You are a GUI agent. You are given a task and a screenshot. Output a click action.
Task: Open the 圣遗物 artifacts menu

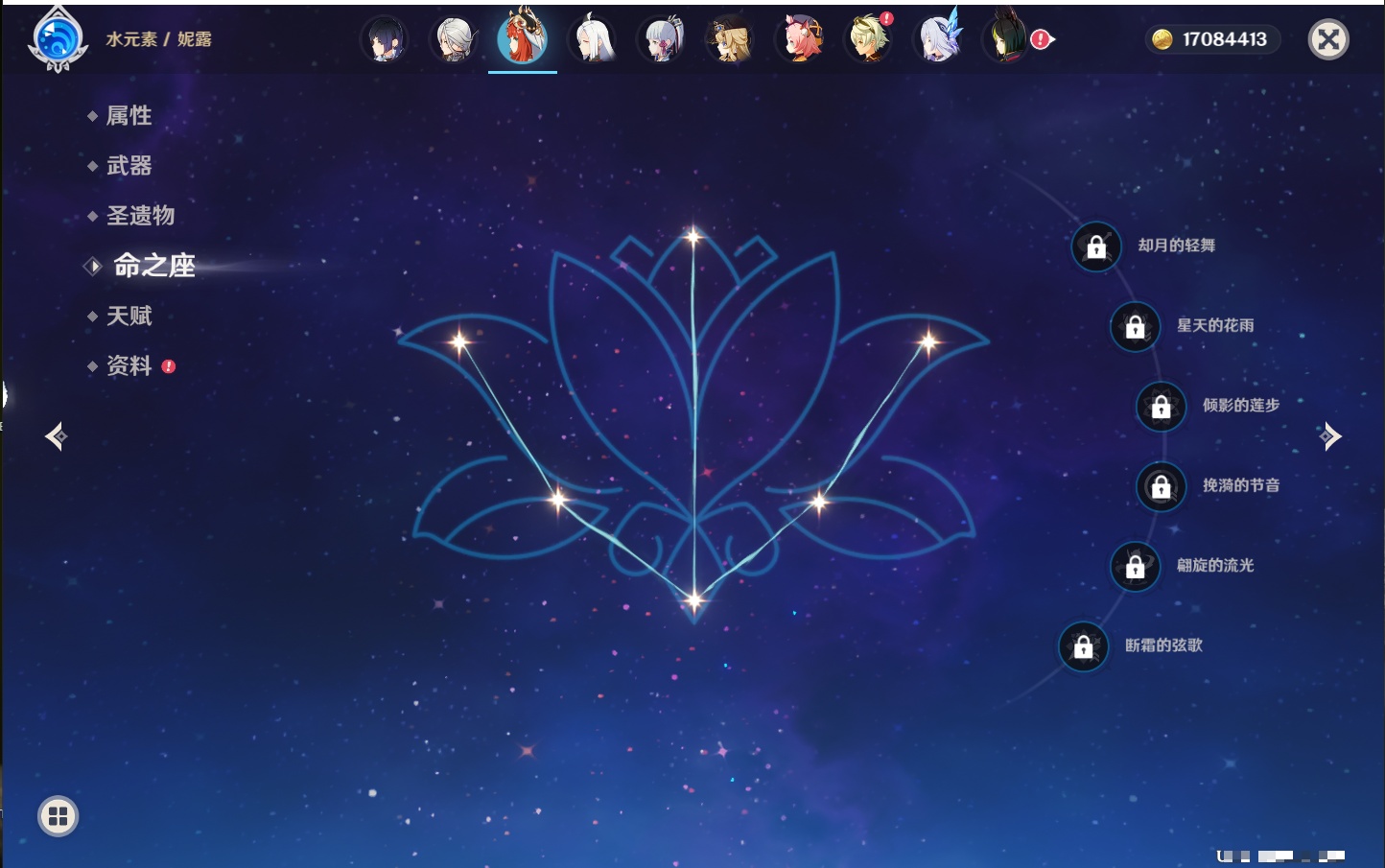point(140,216)
